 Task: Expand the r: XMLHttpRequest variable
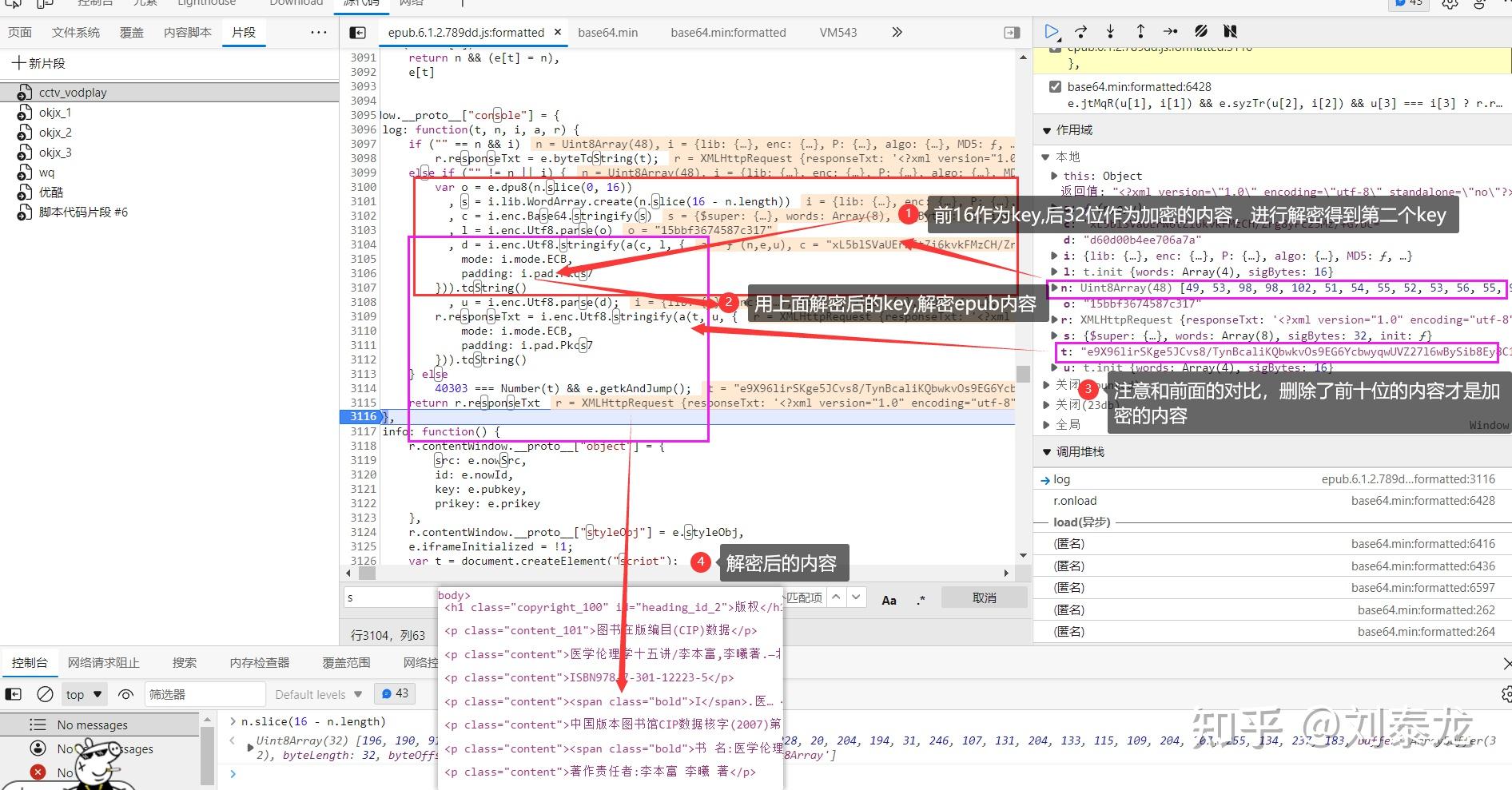(x=1055, y=320)
